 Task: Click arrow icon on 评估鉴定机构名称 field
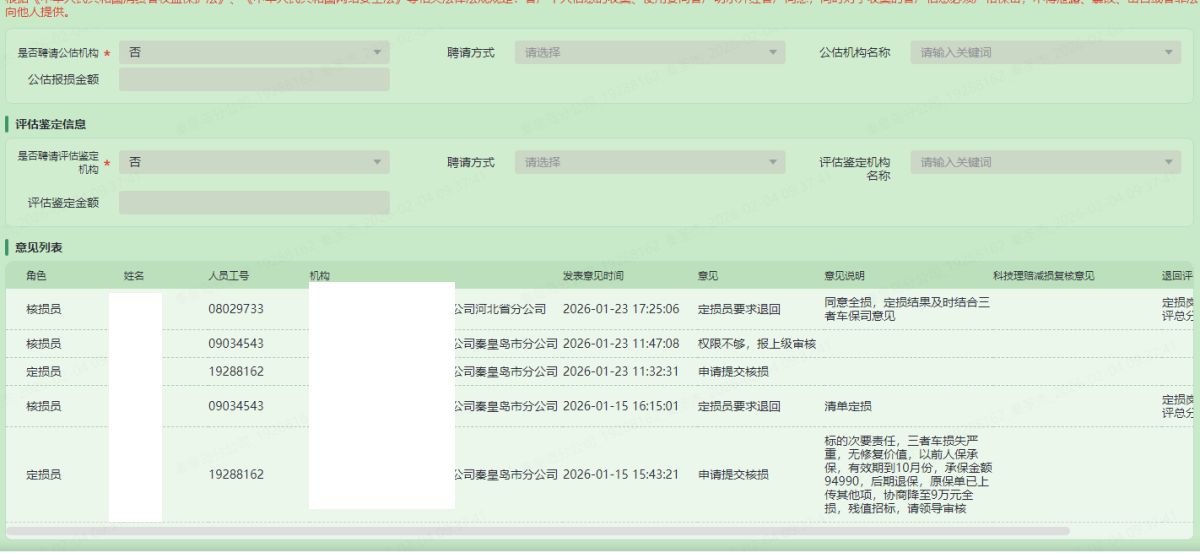pos(1172,162)
